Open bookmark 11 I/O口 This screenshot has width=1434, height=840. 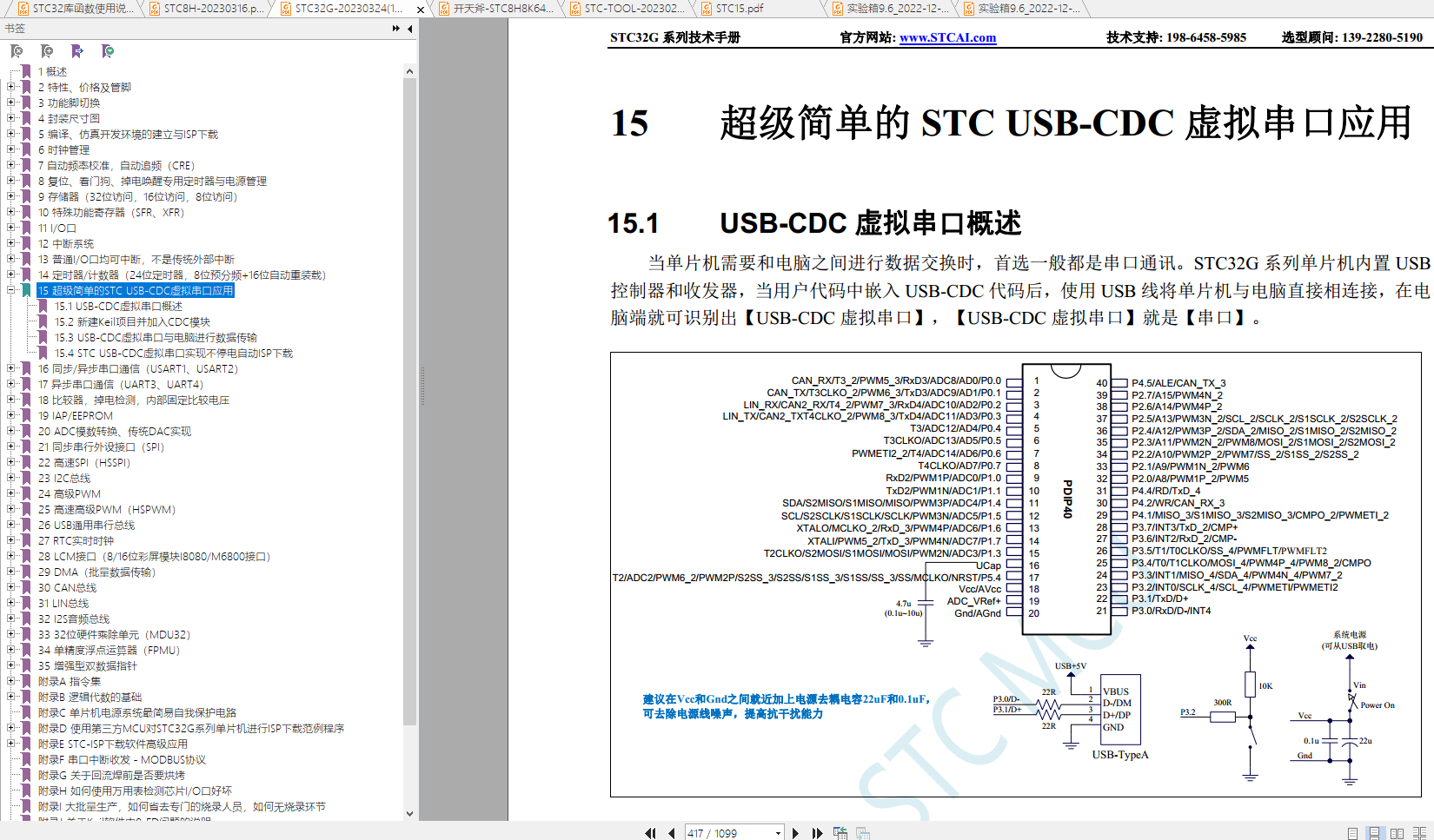[x=56, y=228]
